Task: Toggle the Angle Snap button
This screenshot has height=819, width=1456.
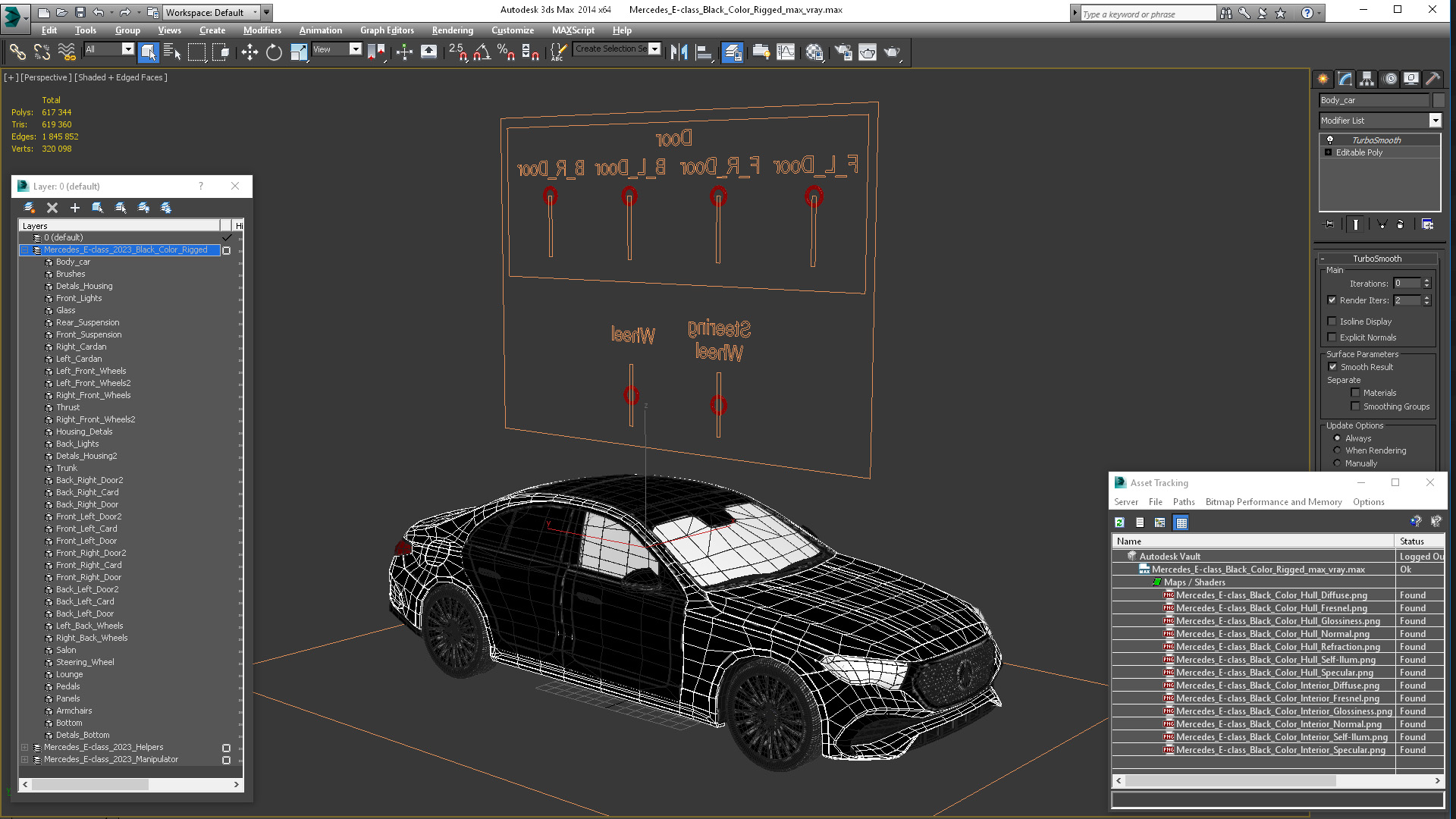Action: [x=482, y=52]
